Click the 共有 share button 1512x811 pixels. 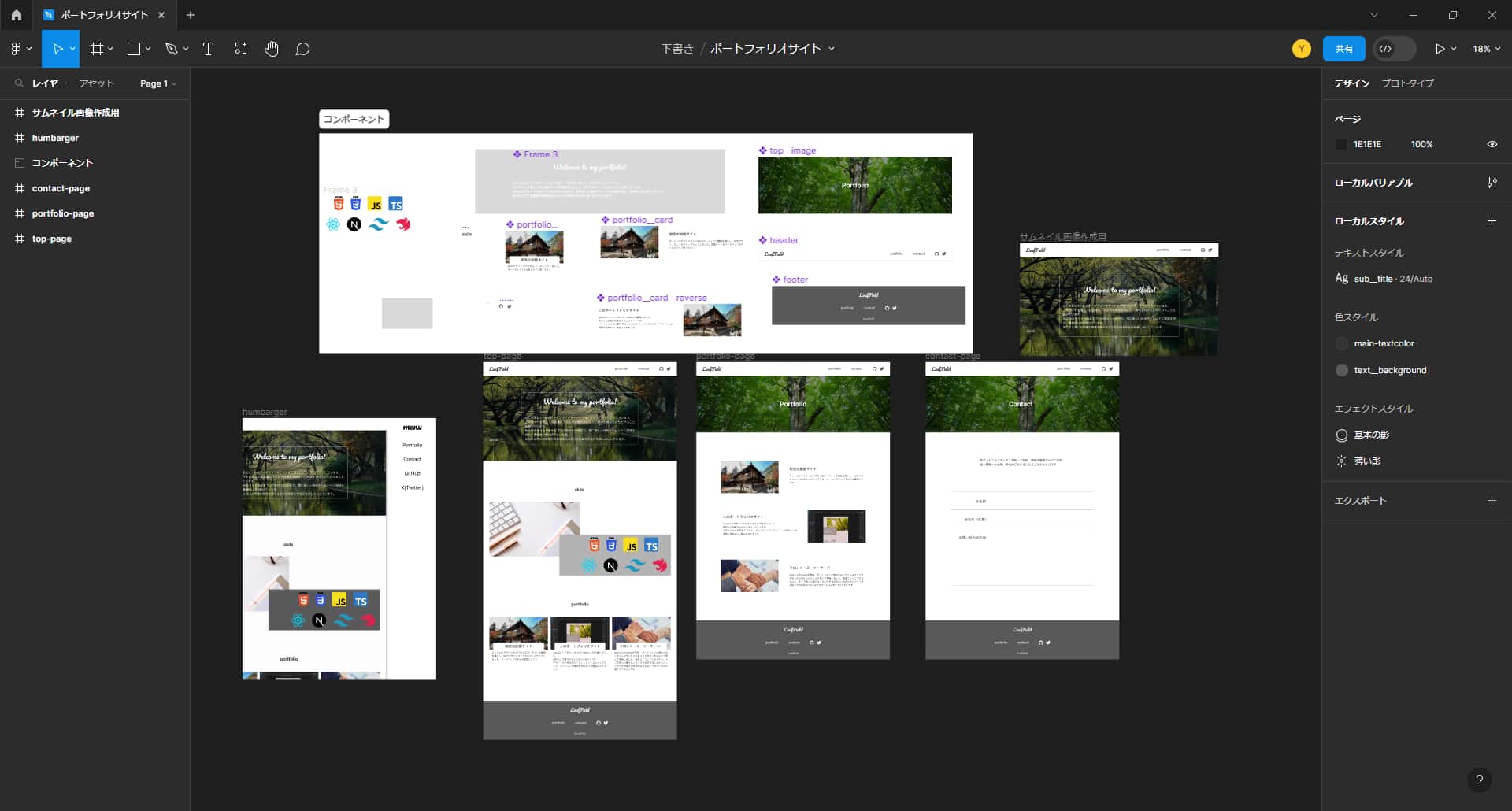click(1344, 48)
